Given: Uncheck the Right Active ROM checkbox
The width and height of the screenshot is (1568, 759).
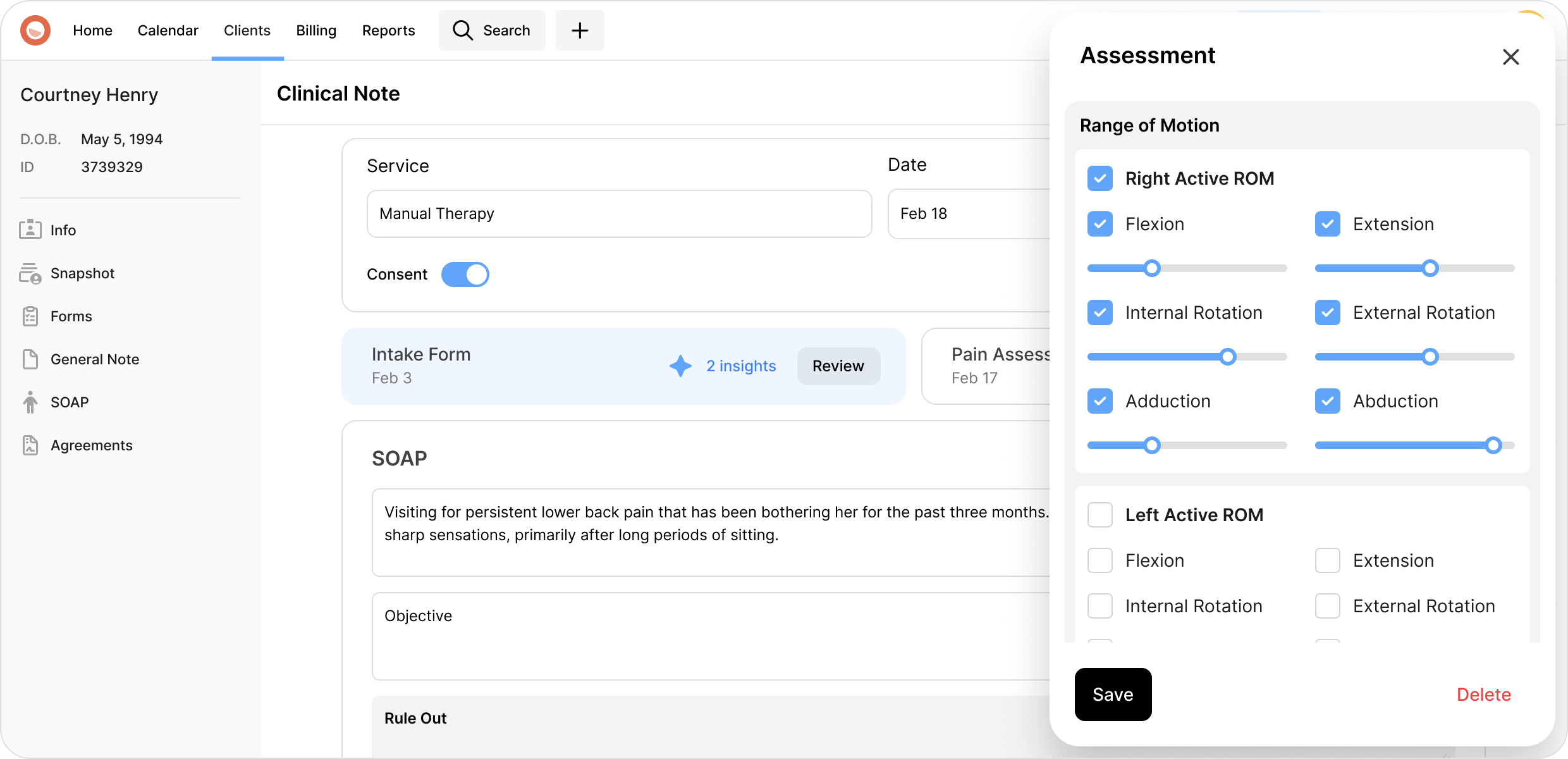Looking at the screenshot, I should pos(1100,178).
